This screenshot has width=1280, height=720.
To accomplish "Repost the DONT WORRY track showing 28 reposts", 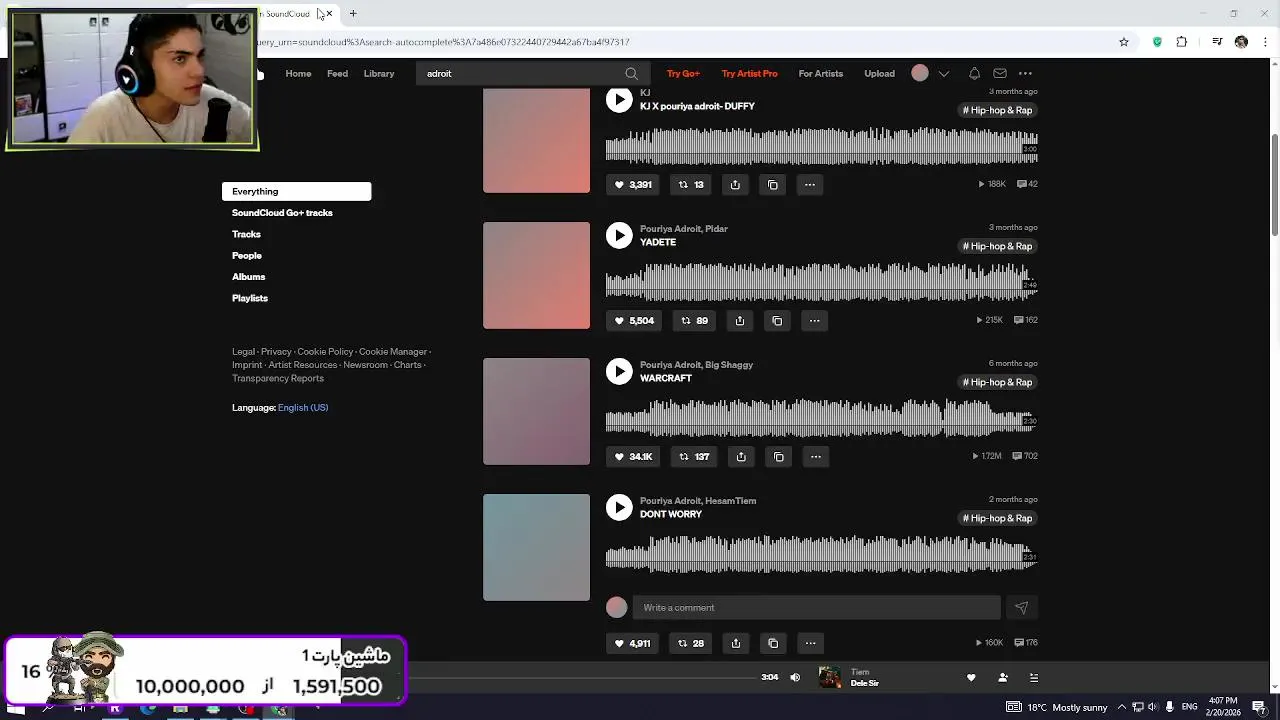I will click(x=691, y=643).
